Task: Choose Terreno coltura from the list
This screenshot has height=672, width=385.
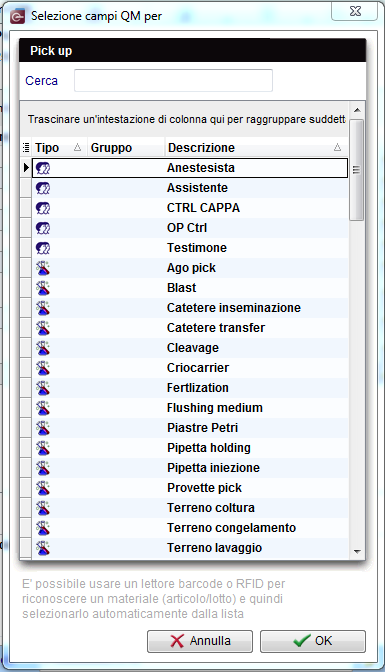Action: (x=189, y=508)
